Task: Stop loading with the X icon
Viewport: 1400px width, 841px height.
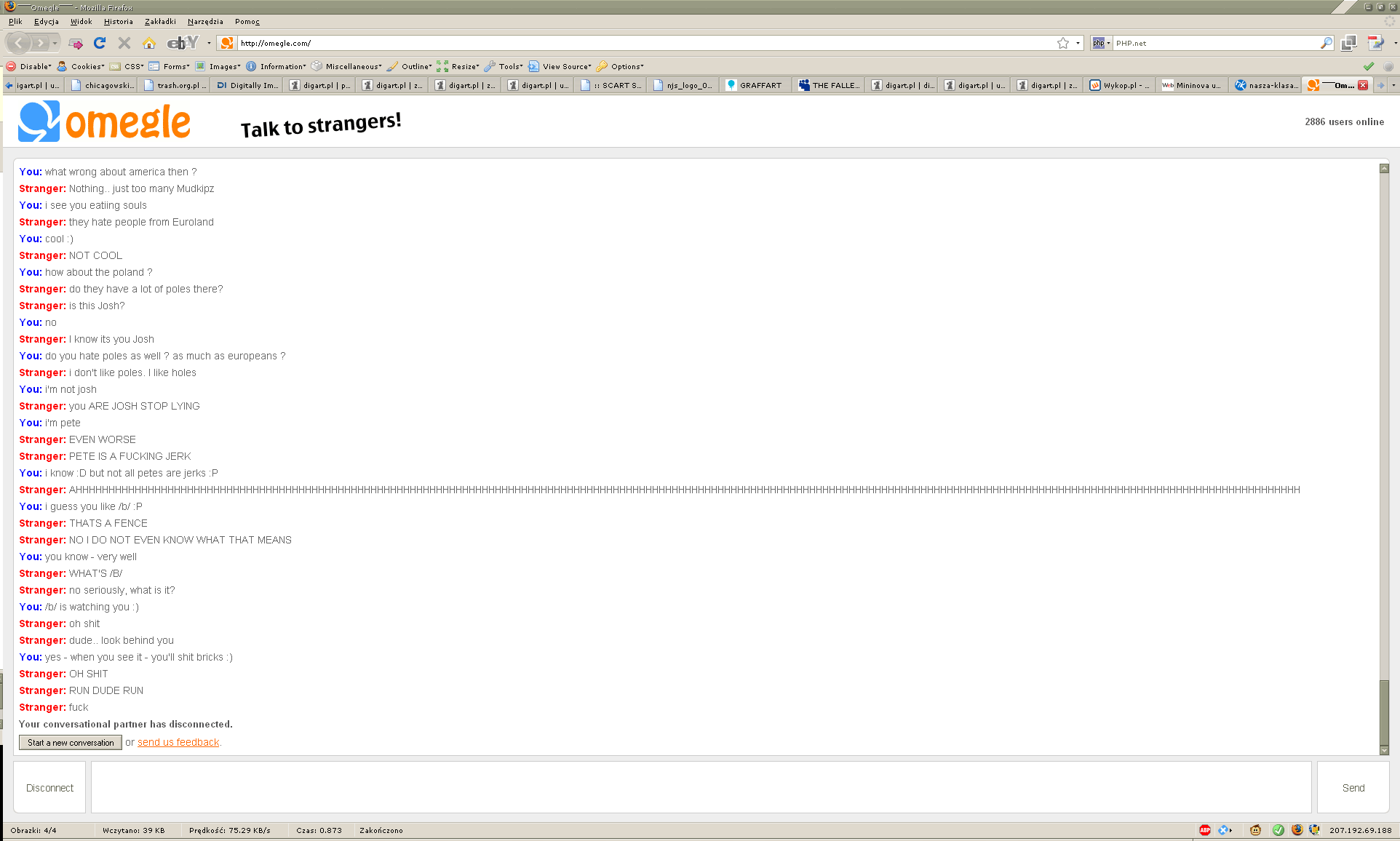Action: [124, 43]
